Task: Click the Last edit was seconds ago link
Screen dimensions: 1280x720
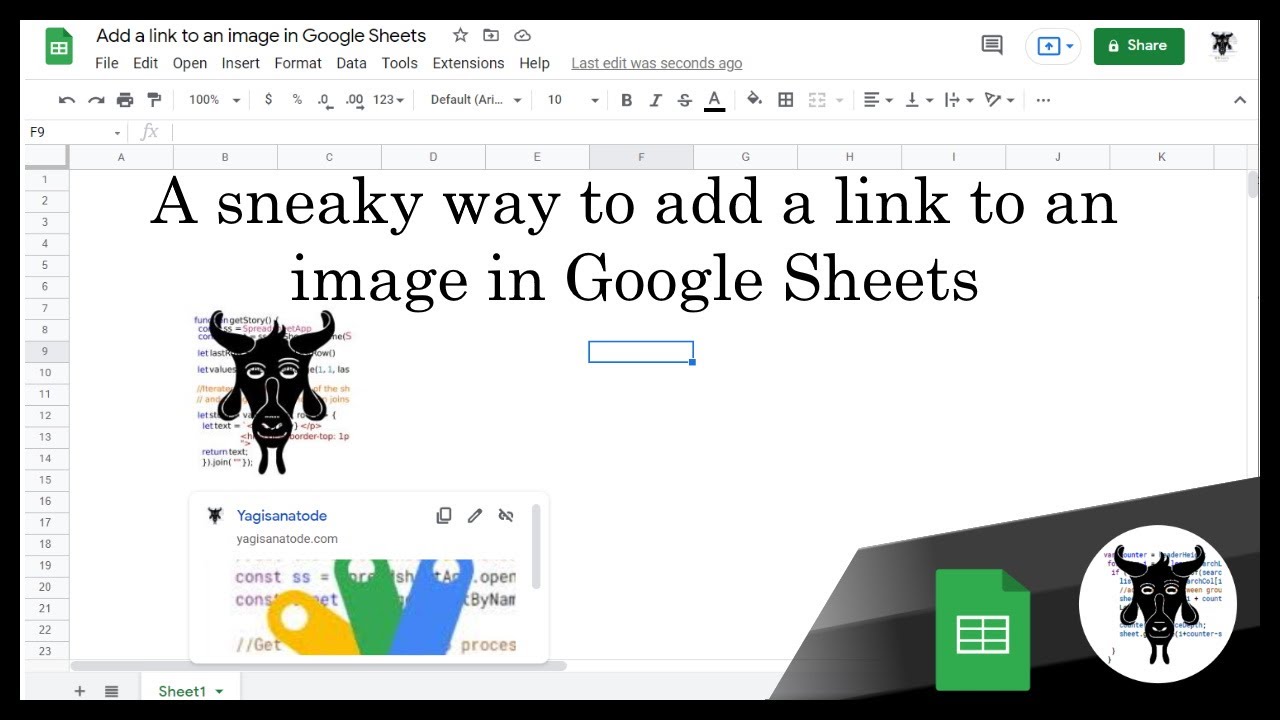Action: (657, 63)
